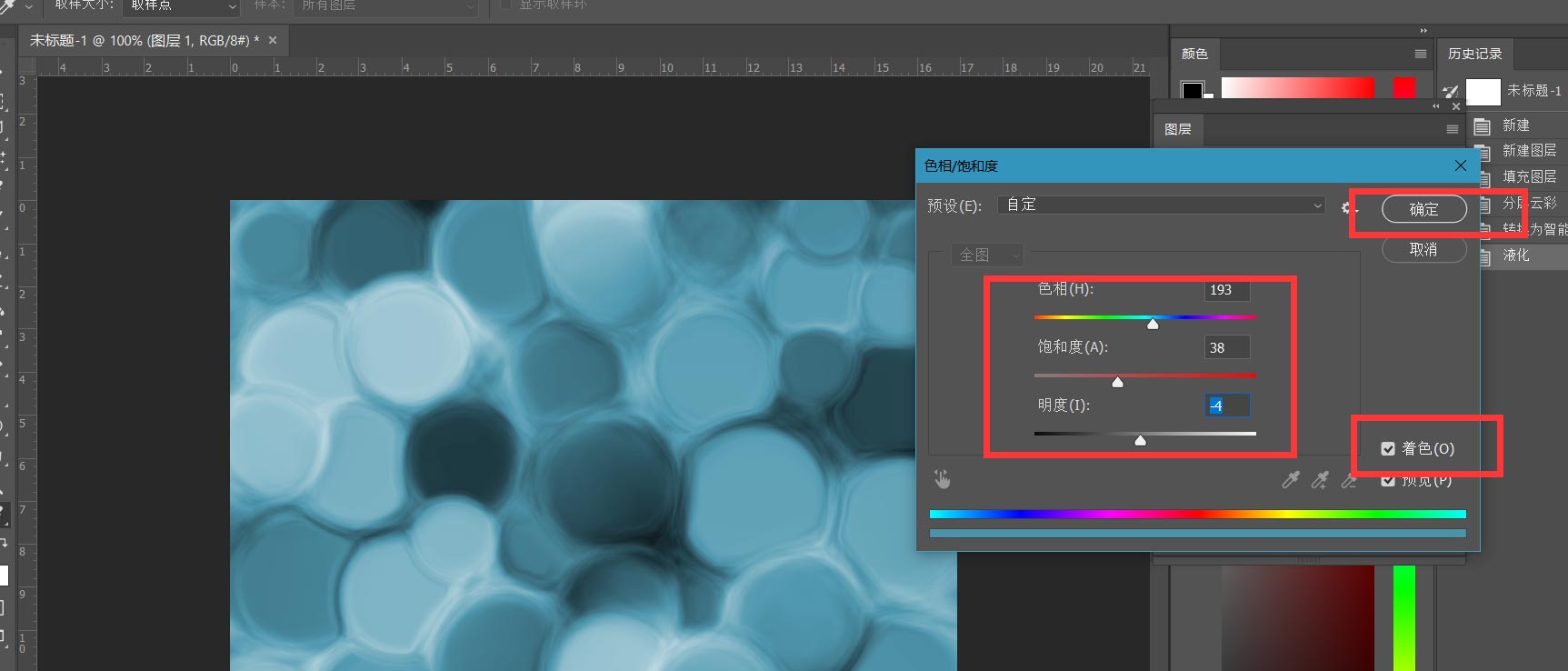Open the 样本 dropdown showing 所有图层
The width and height of the screenshot is (1568, 671).
click(x=386, y=5)
